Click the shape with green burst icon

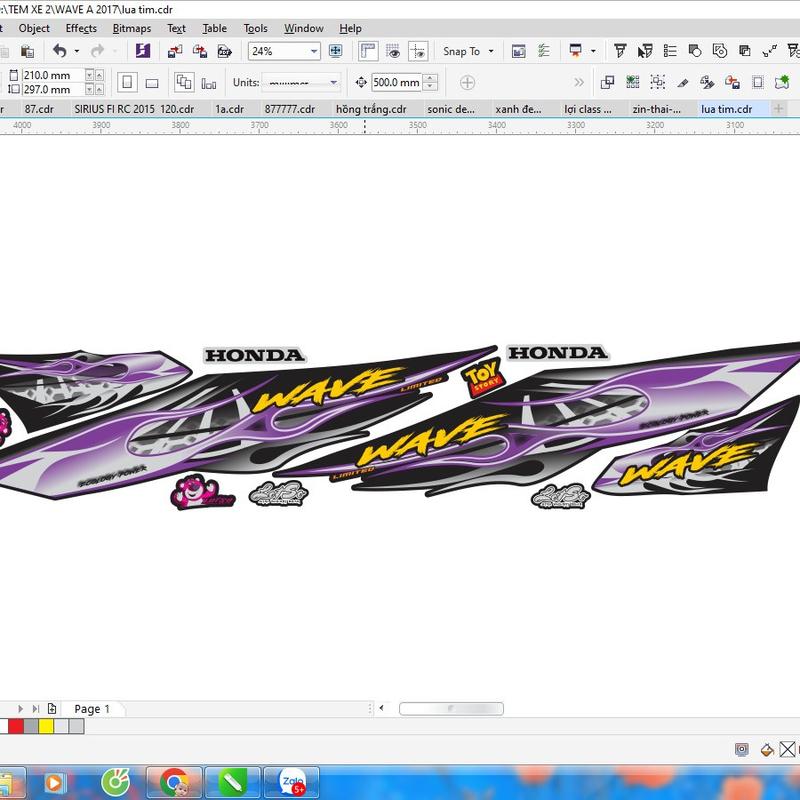(782, 82)
